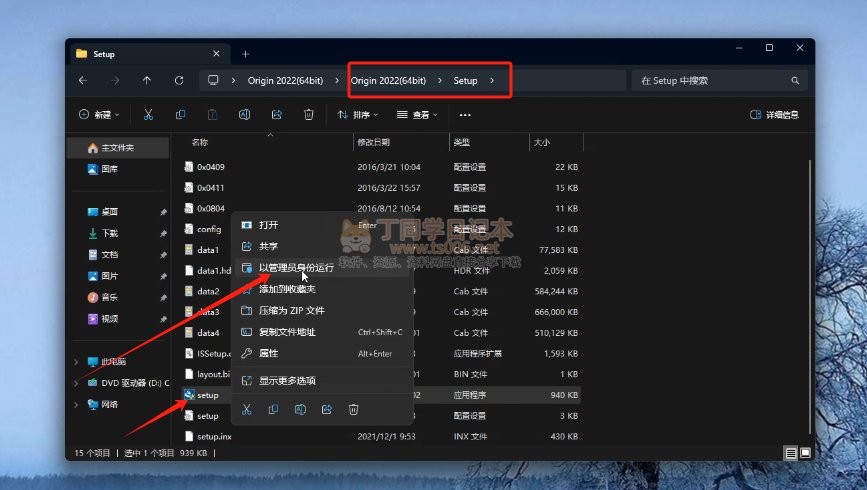Switch to large thumbnails view in status bar
Image resolution: width=867 pixels, height=490 pixels.
[805, 453]
